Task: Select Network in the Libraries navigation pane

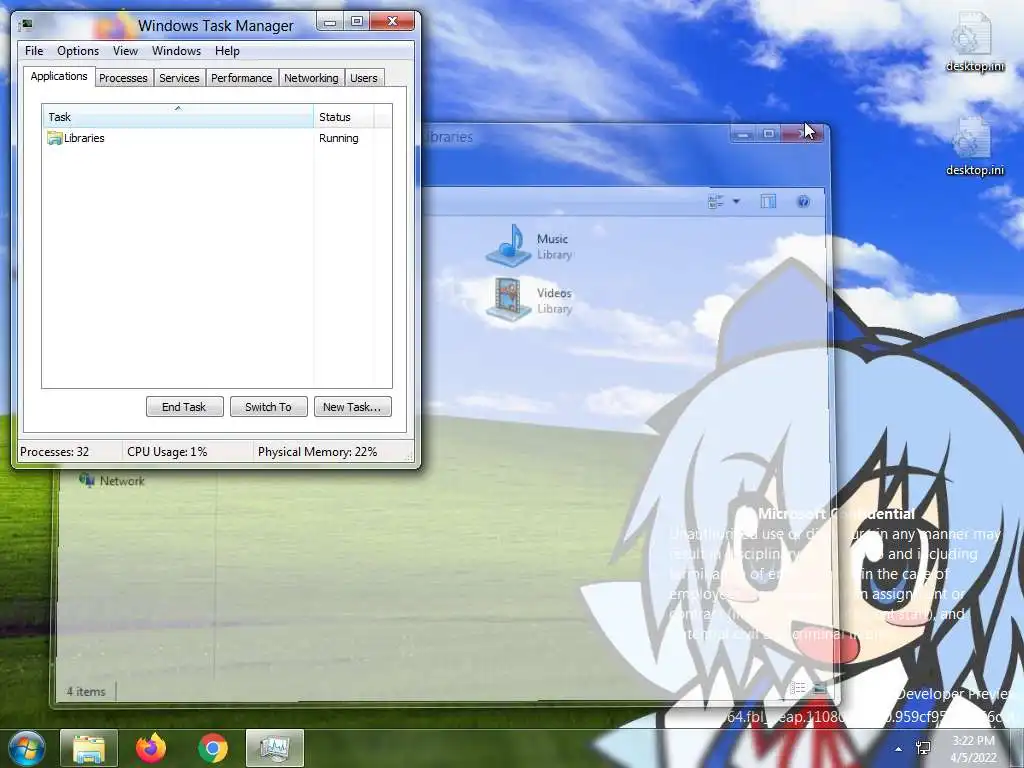Action: tap(112, 481)
